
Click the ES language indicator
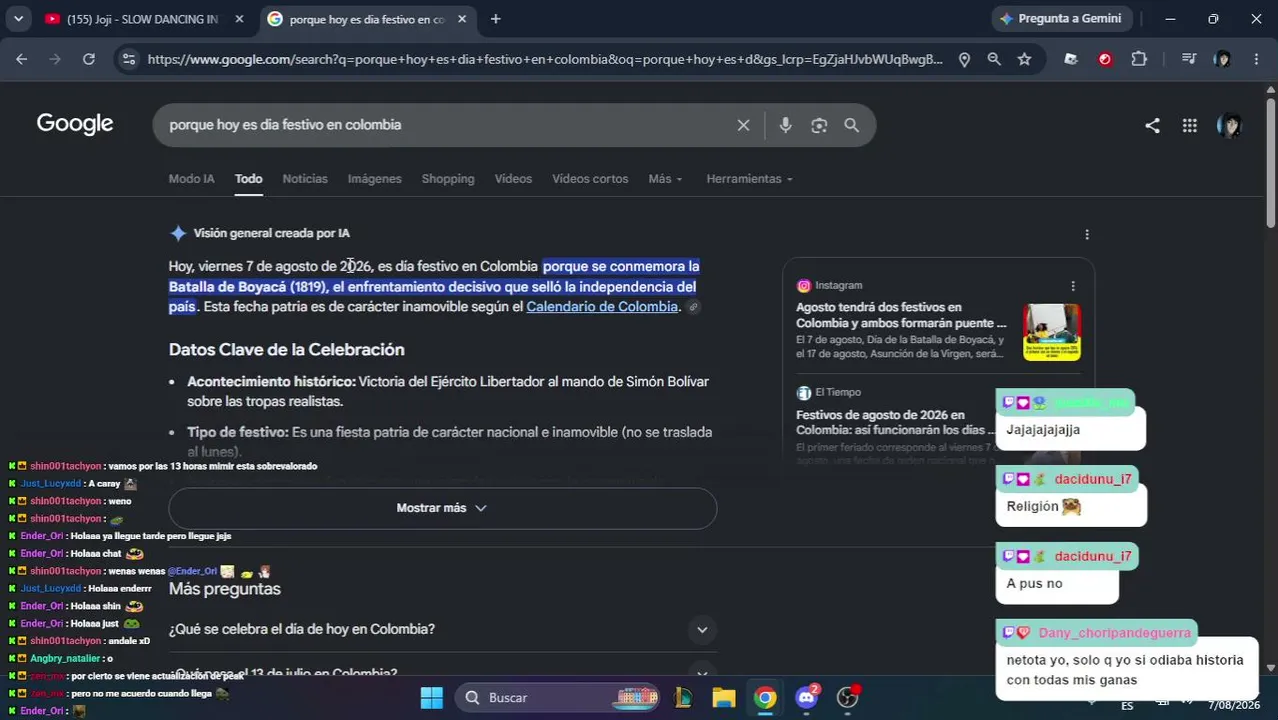point(1127,705)
